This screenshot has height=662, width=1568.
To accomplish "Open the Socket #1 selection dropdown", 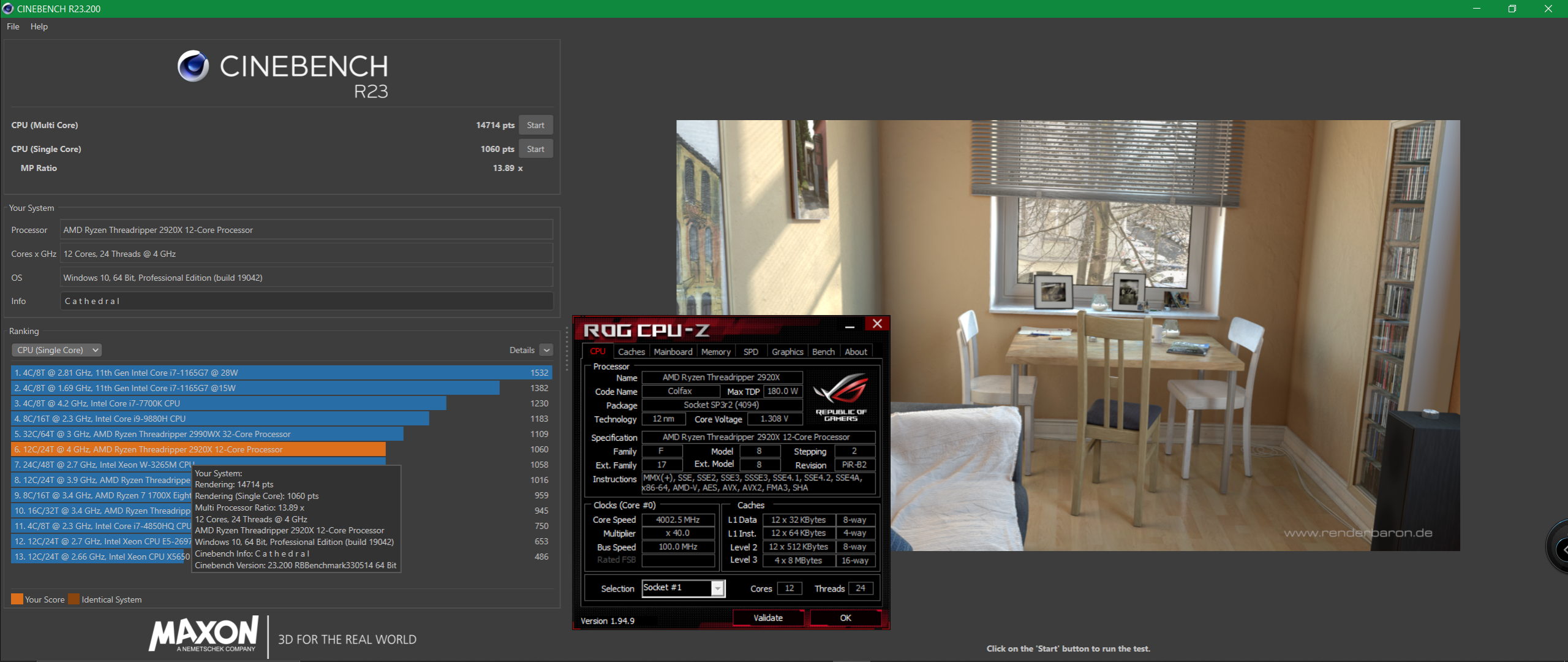I will (x=717, y=588).
